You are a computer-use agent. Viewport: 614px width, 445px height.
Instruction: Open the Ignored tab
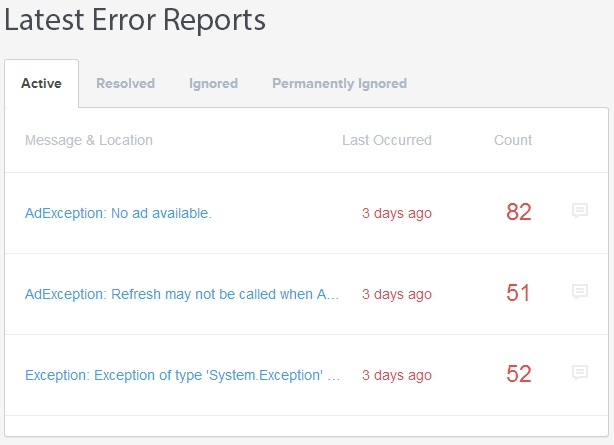click(x=213, y=83)
